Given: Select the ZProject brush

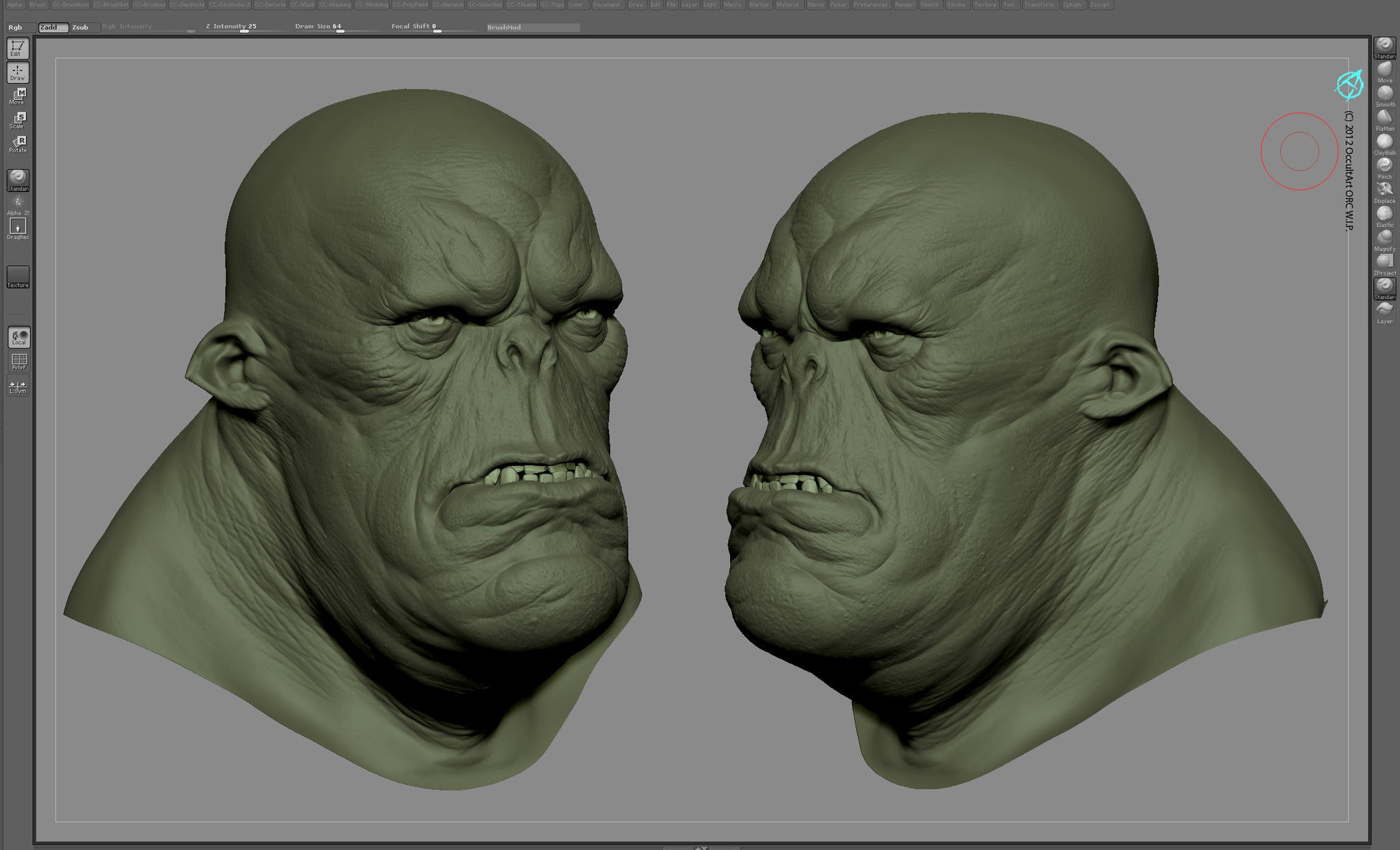Looking at the screenshot, I should click(x=1384, y=264).
